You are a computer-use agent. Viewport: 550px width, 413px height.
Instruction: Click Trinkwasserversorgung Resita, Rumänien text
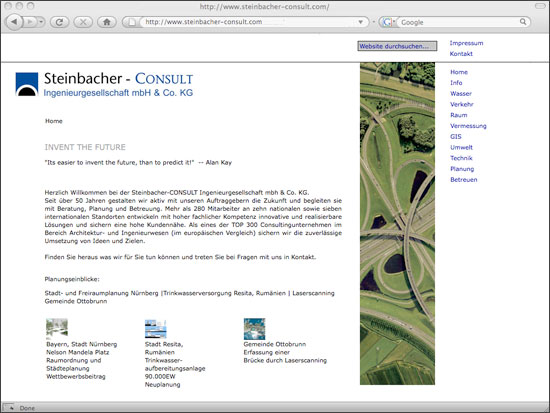[224, 293]
